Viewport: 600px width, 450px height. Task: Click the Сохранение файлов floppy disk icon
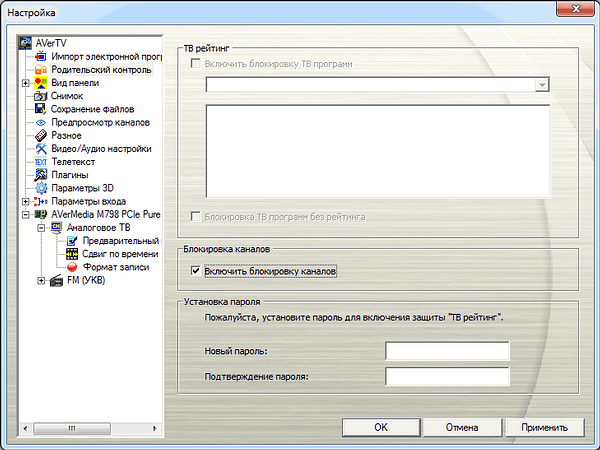pyautogui.click(x=41, y=109)
